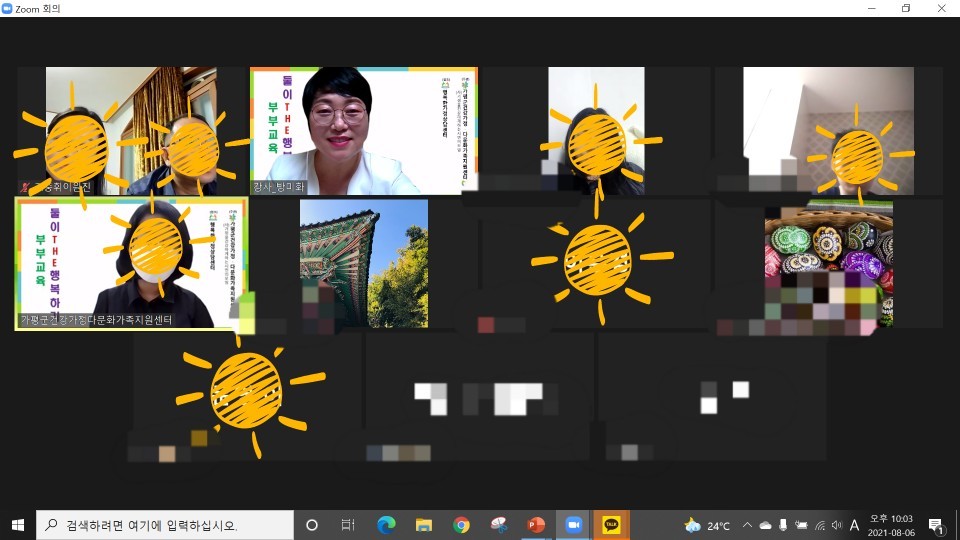The width and height of the screenshot is (960, 540).
Task: Open the volume control speaker icon
Action: pyautogui.click(x=836, y=526)
